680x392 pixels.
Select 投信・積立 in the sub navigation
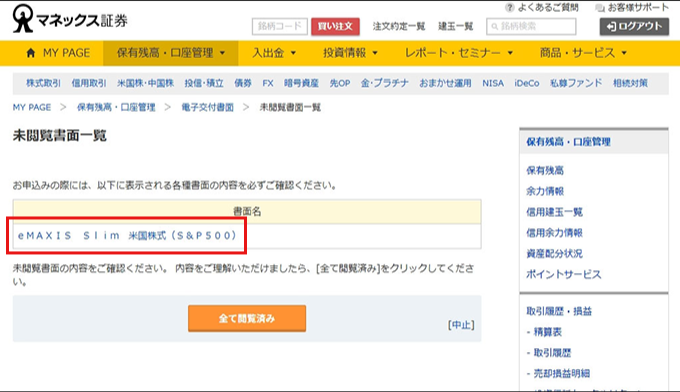pyautogui.click(x=204, y=83)
